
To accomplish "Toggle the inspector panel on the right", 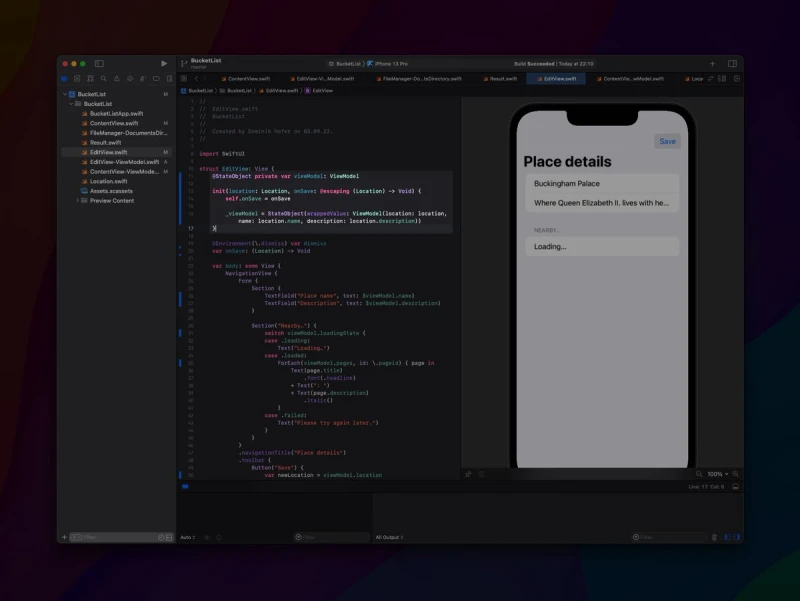I will pos(732,63).
